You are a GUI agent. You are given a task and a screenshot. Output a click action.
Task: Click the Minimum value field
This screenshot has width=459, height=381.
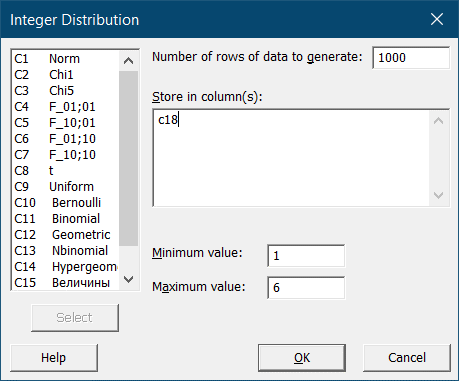pos(306,256)
